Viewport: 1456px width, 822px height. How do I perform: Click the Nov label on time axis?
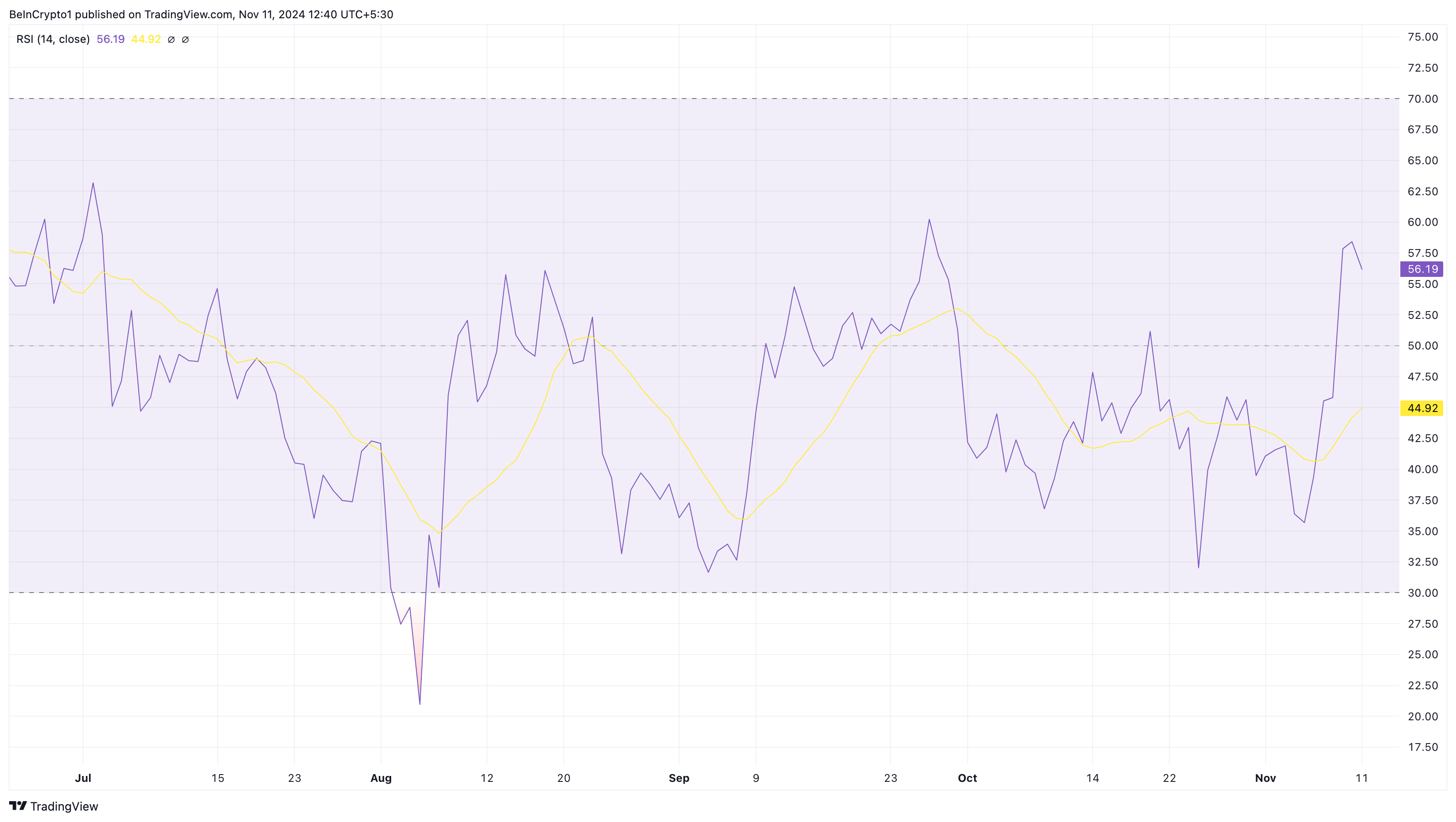pos(1265,778)
